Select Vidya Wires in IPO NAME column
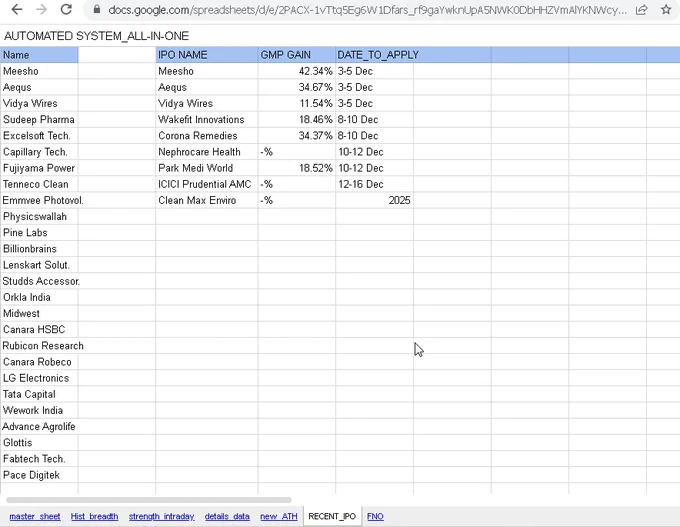Screen dimensions: 680x527 207,103
